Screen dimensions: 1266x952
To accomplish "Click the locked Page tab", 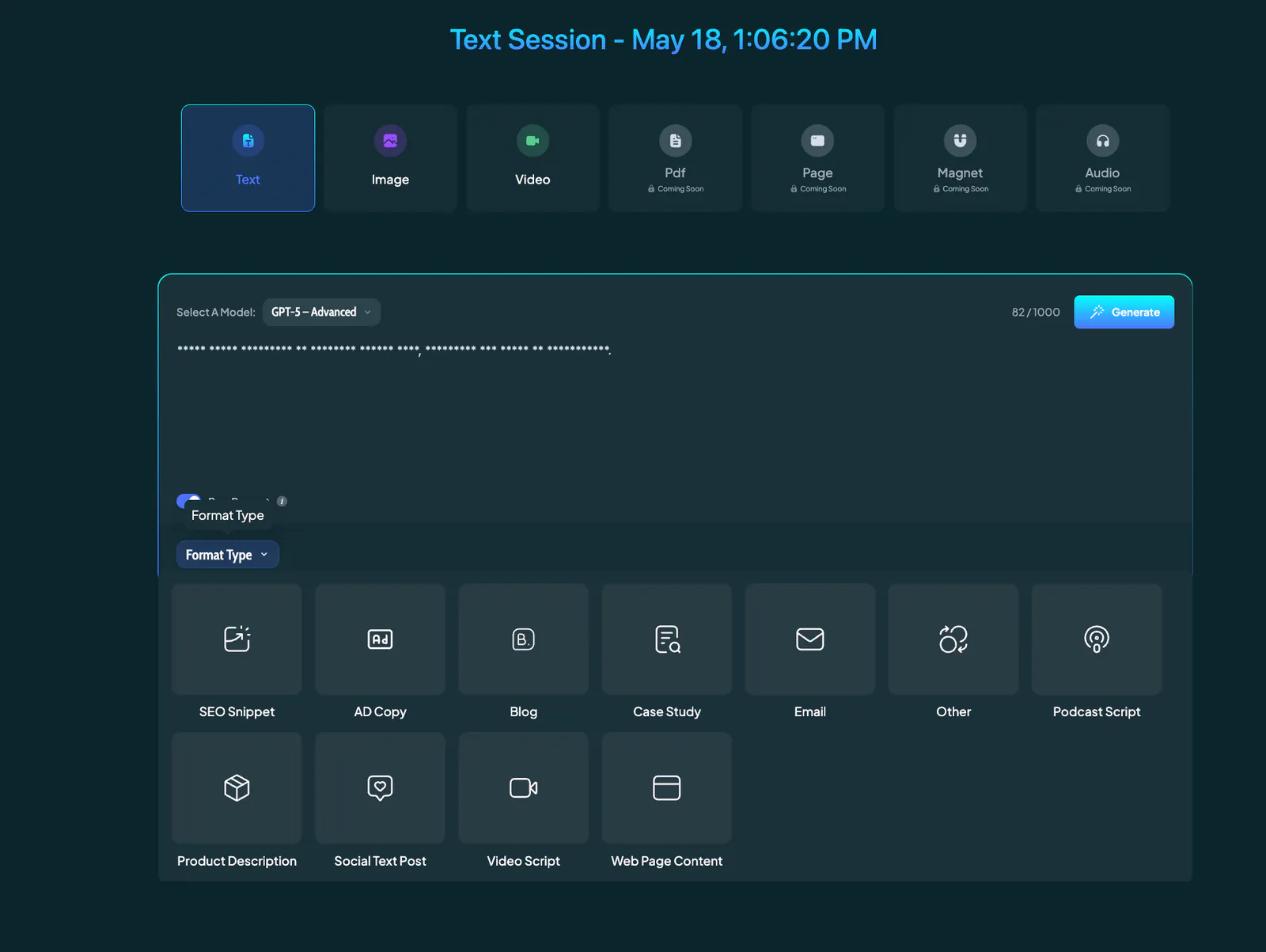I will click(x=817, y=158).
